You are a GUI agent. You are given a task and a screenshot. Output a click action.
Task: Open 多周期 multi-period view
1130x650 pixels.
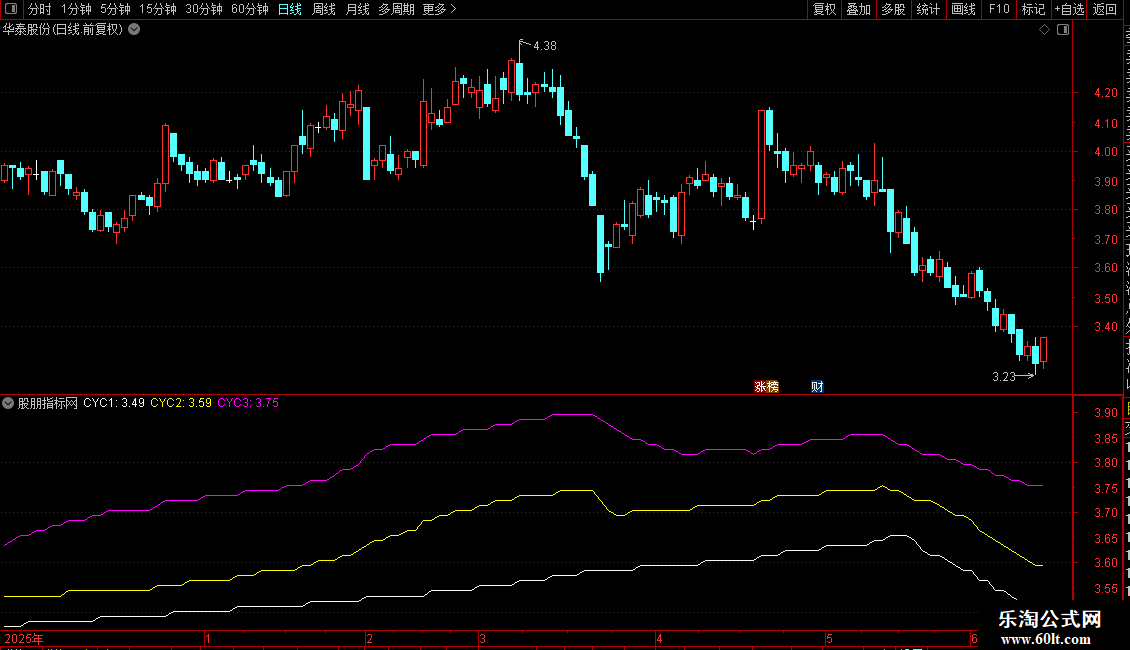[396, 9]
